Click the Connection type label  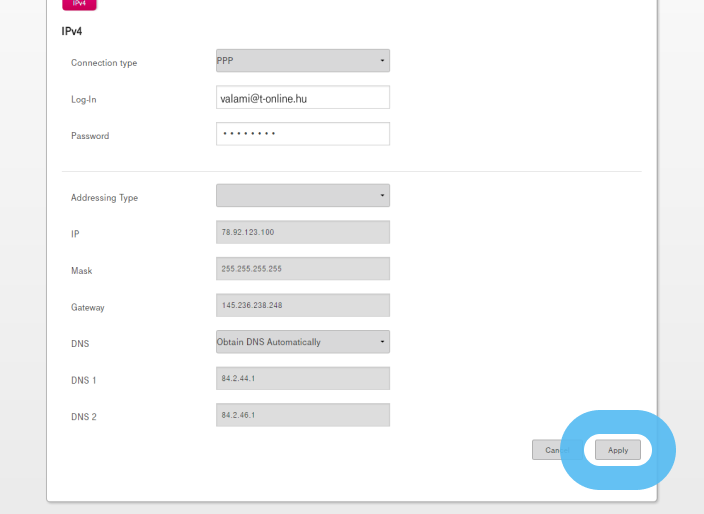(104, 63)
